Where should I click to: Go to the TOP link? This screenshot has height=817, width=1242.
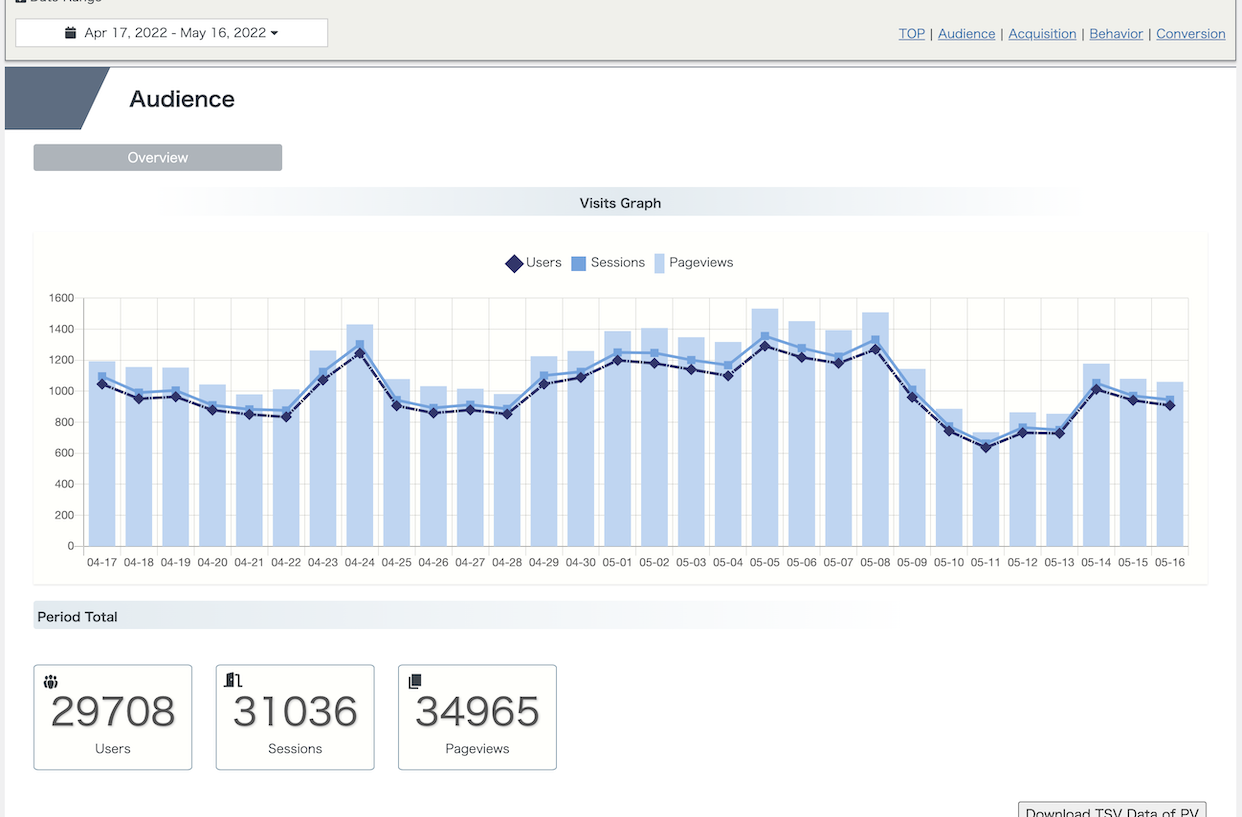911,34
